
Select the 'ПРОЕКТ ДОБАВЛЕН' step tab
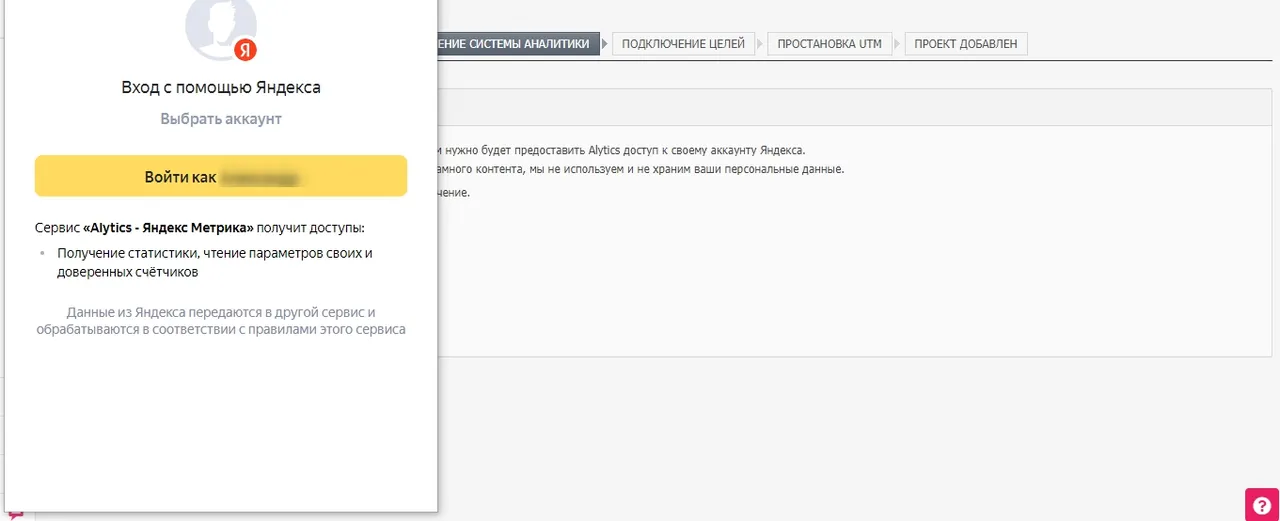coord(965,44)
